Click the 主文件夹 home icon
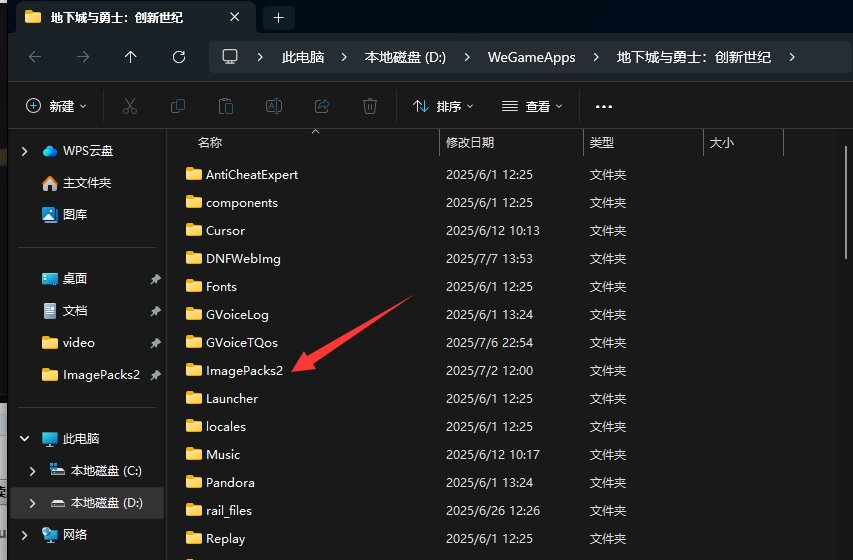853x560 pixels. (x=50, y=183)
